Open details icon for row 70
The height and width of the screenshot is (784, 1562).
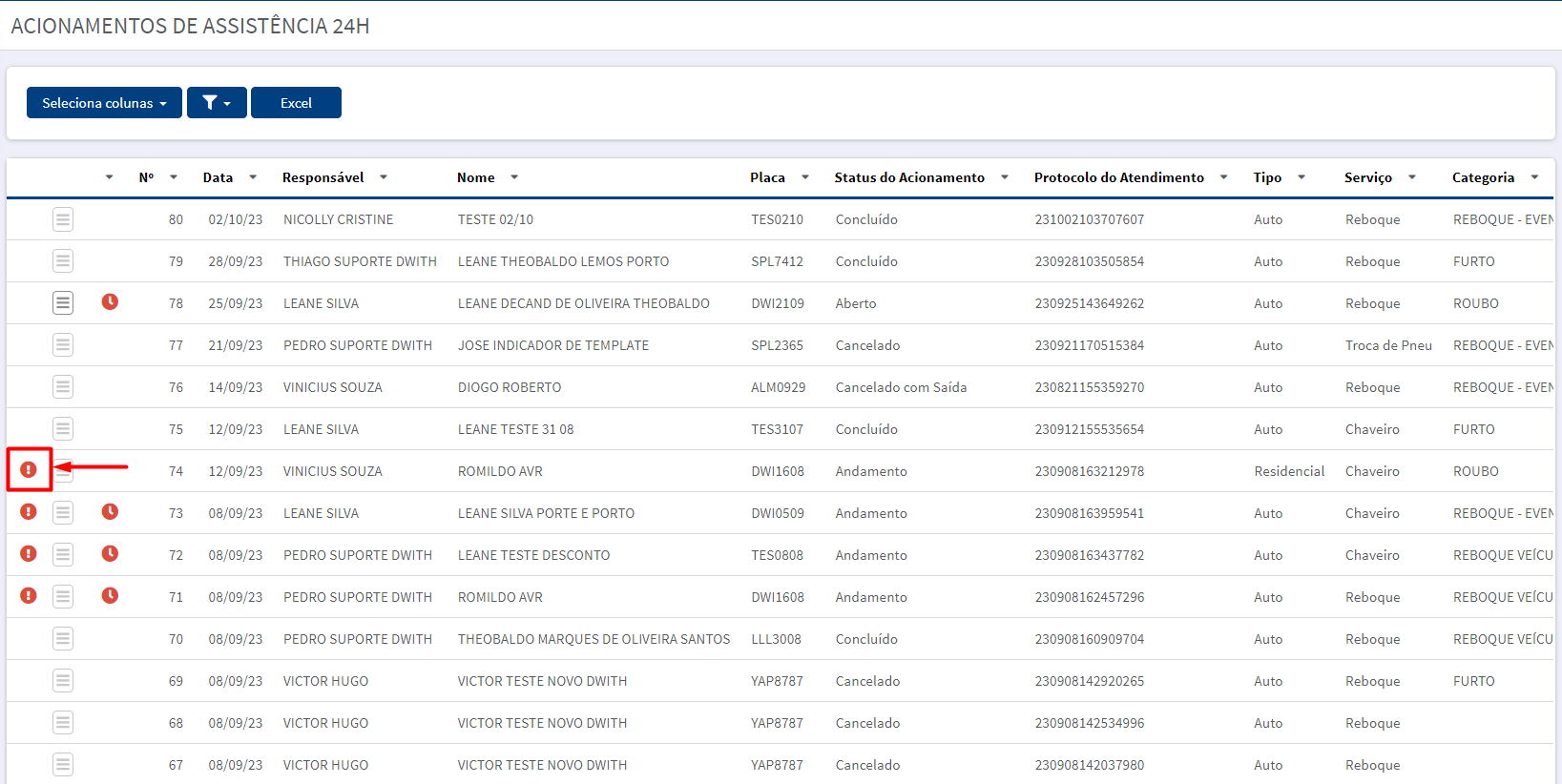coord(63,639)
